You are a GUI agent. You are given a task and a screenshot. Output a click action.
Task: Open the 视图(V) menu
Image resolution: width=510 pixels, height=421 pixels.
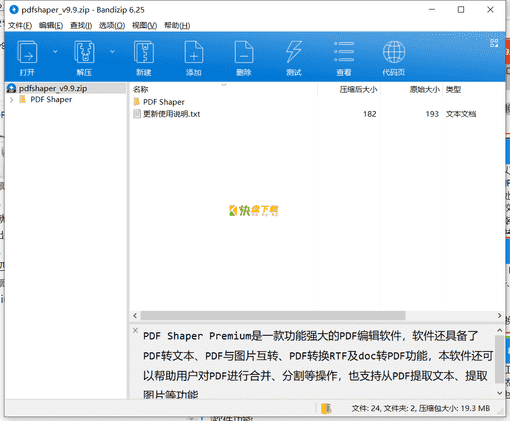pos(144,26)
